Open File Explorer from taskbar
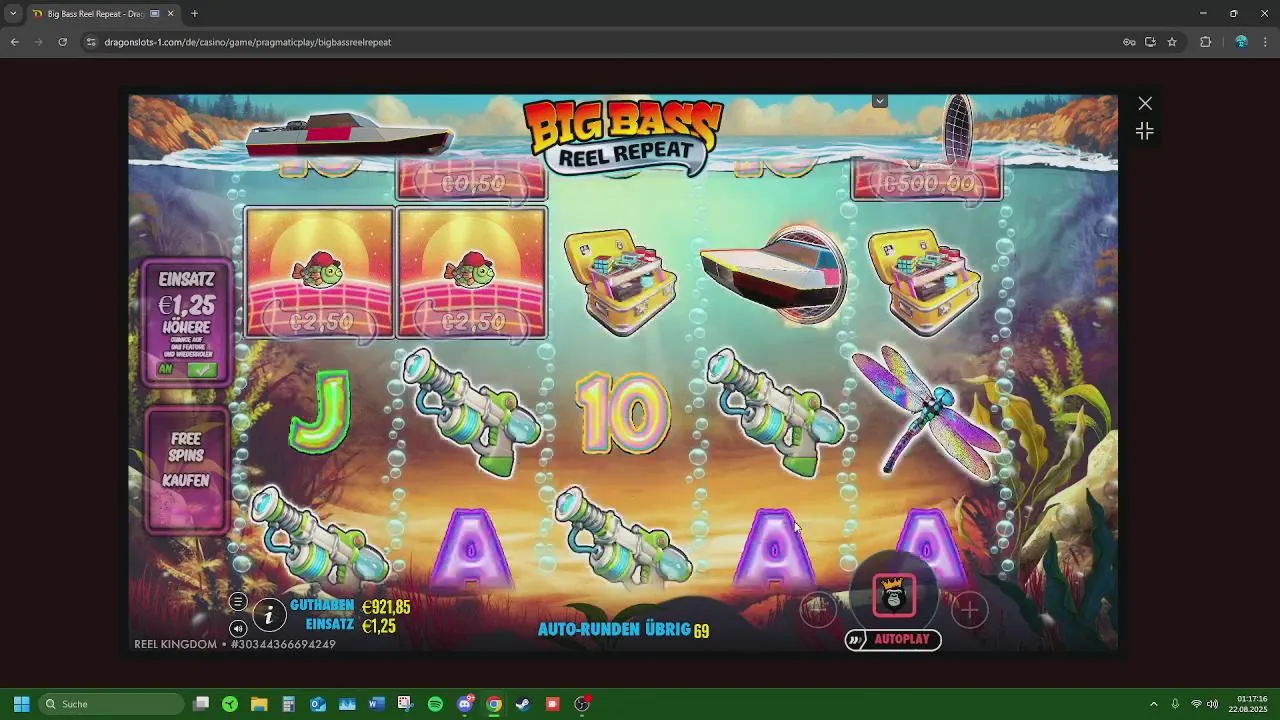This screenshot has height=720, width=1280. click(x=259, y=704)
